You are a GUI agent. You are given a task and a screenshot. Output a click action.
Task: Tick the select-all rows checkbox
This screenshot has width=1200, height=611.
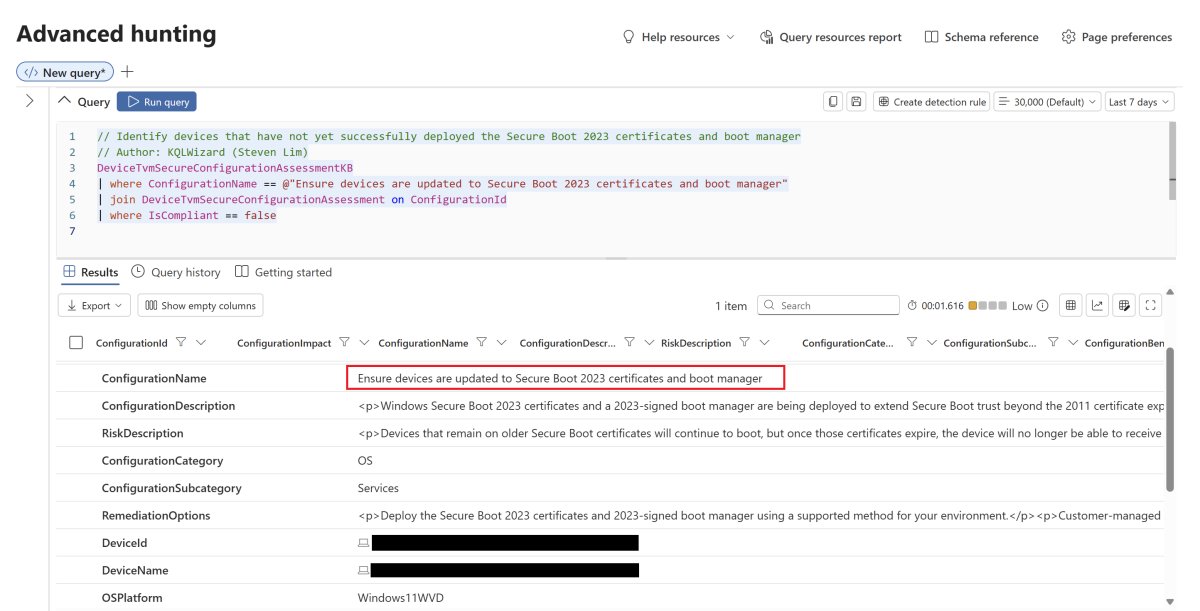tap(76, 343)
